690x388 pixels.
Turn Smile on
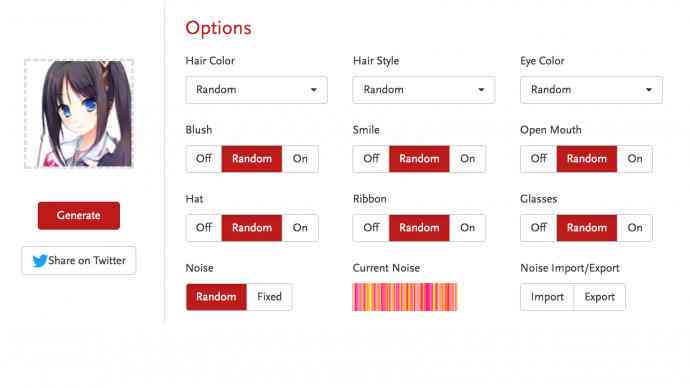[x=467, y=159]
